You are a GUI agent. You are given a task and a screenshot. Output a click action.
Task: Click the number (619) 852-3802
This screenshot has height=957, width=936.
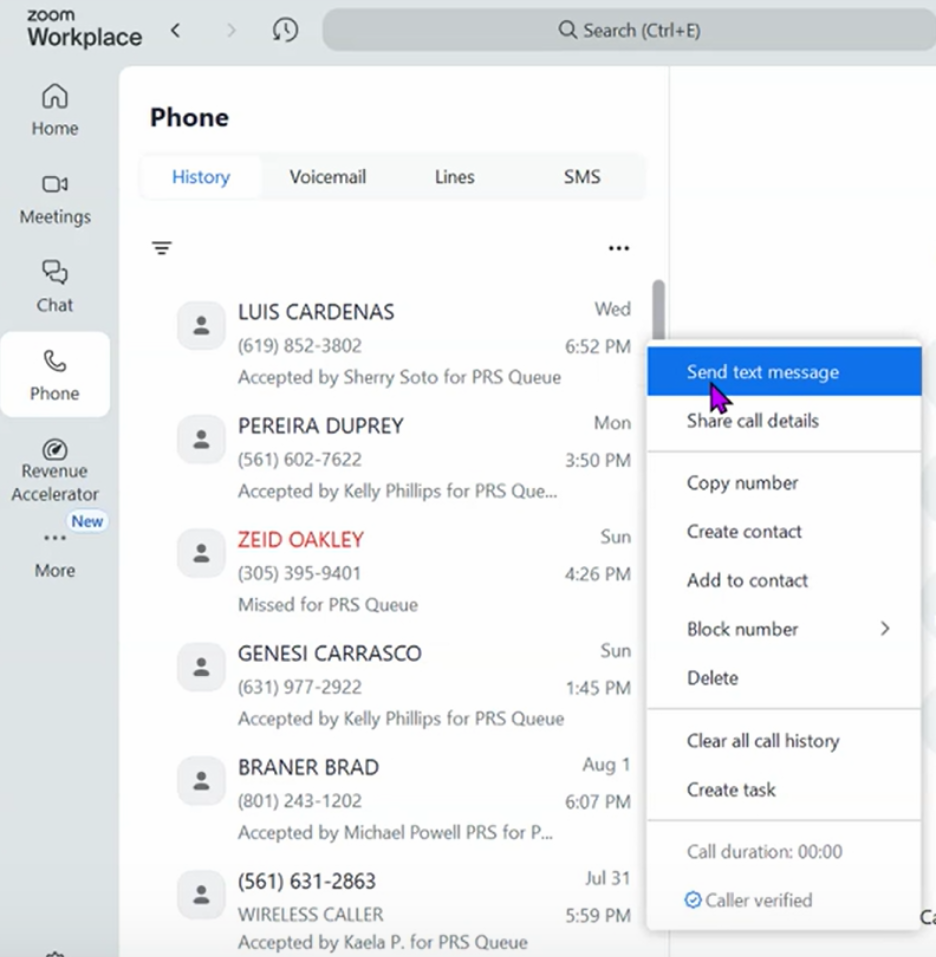tap(300, 345)
